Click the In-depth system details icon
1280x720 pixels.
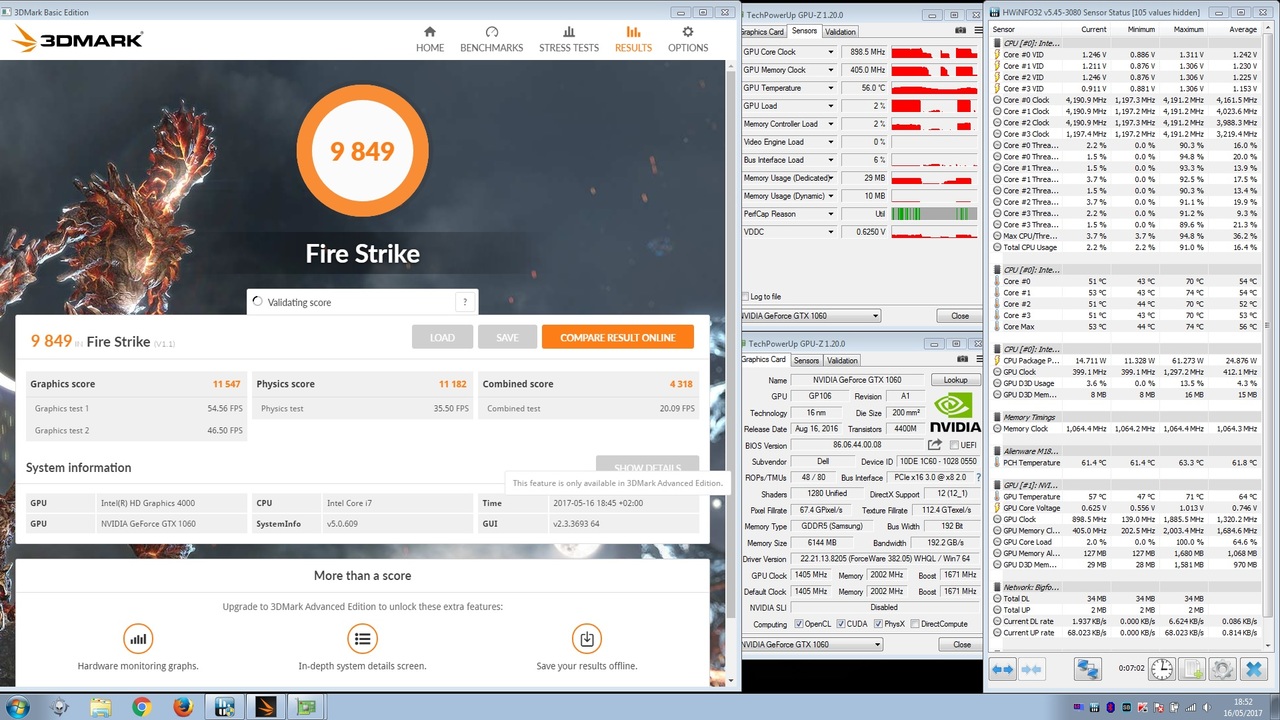pos(362,638)
